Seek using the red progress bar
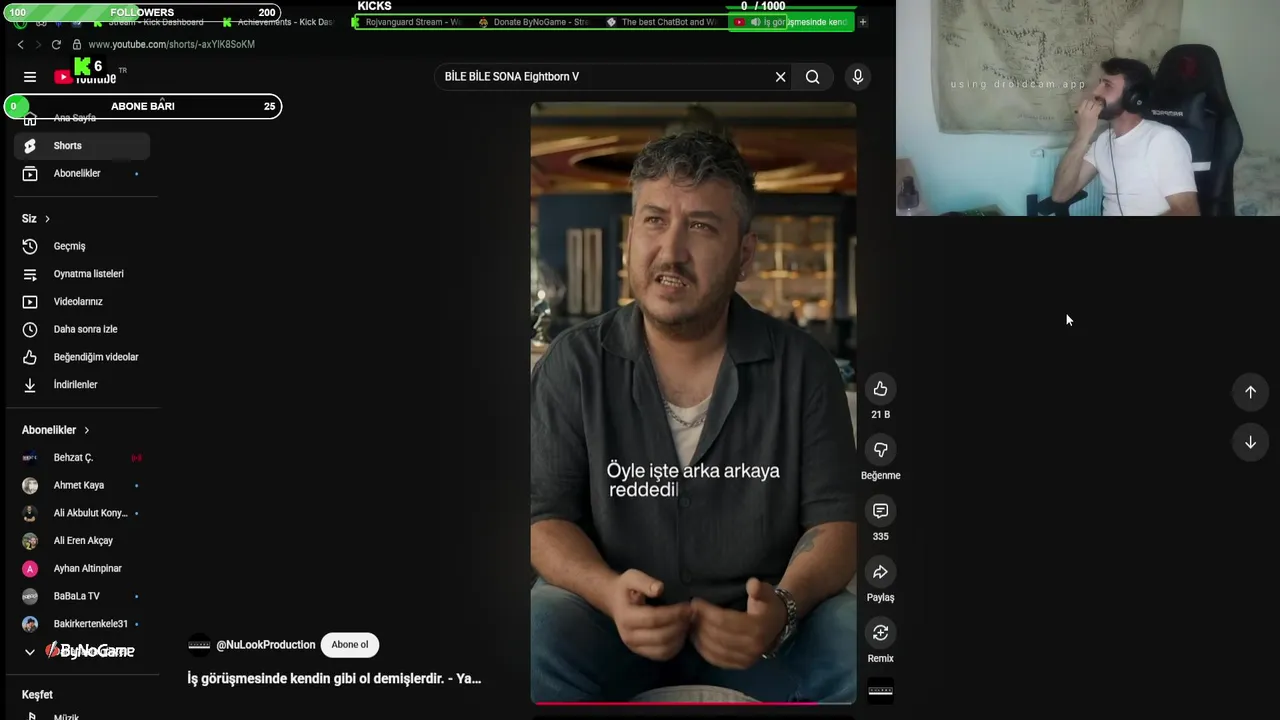 pos(693,703)
